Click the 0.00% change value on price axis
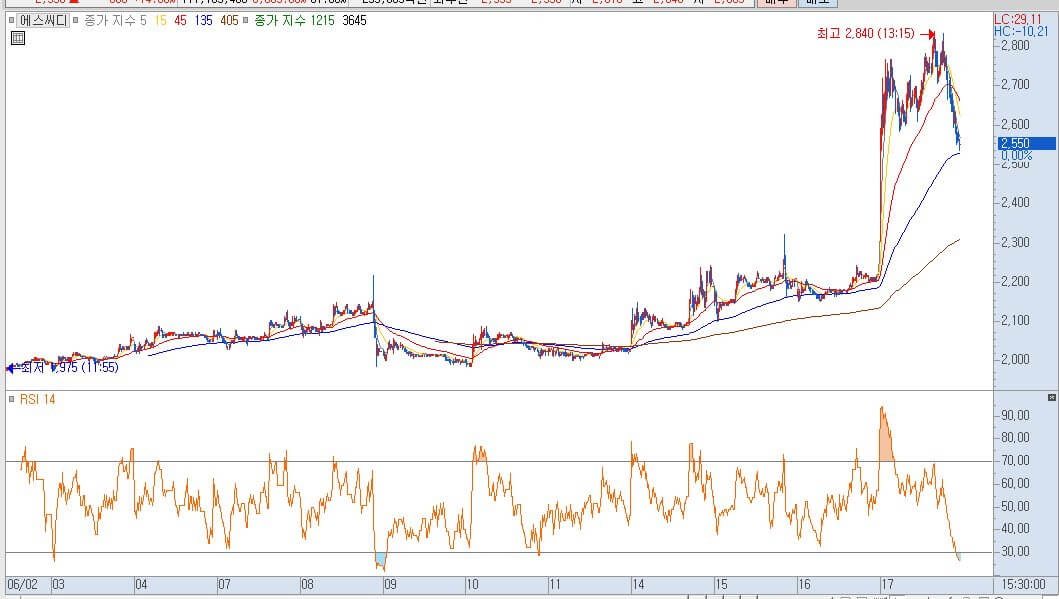Viewport: 1059px width, 599px height. pyautogui.click(x=1016, y=155)
